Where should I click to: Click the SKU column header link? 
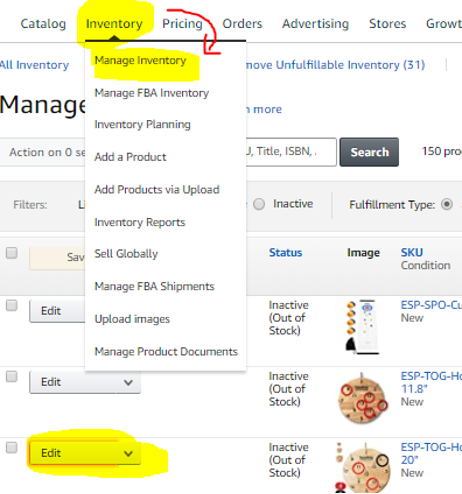click(x=412, y=252)
